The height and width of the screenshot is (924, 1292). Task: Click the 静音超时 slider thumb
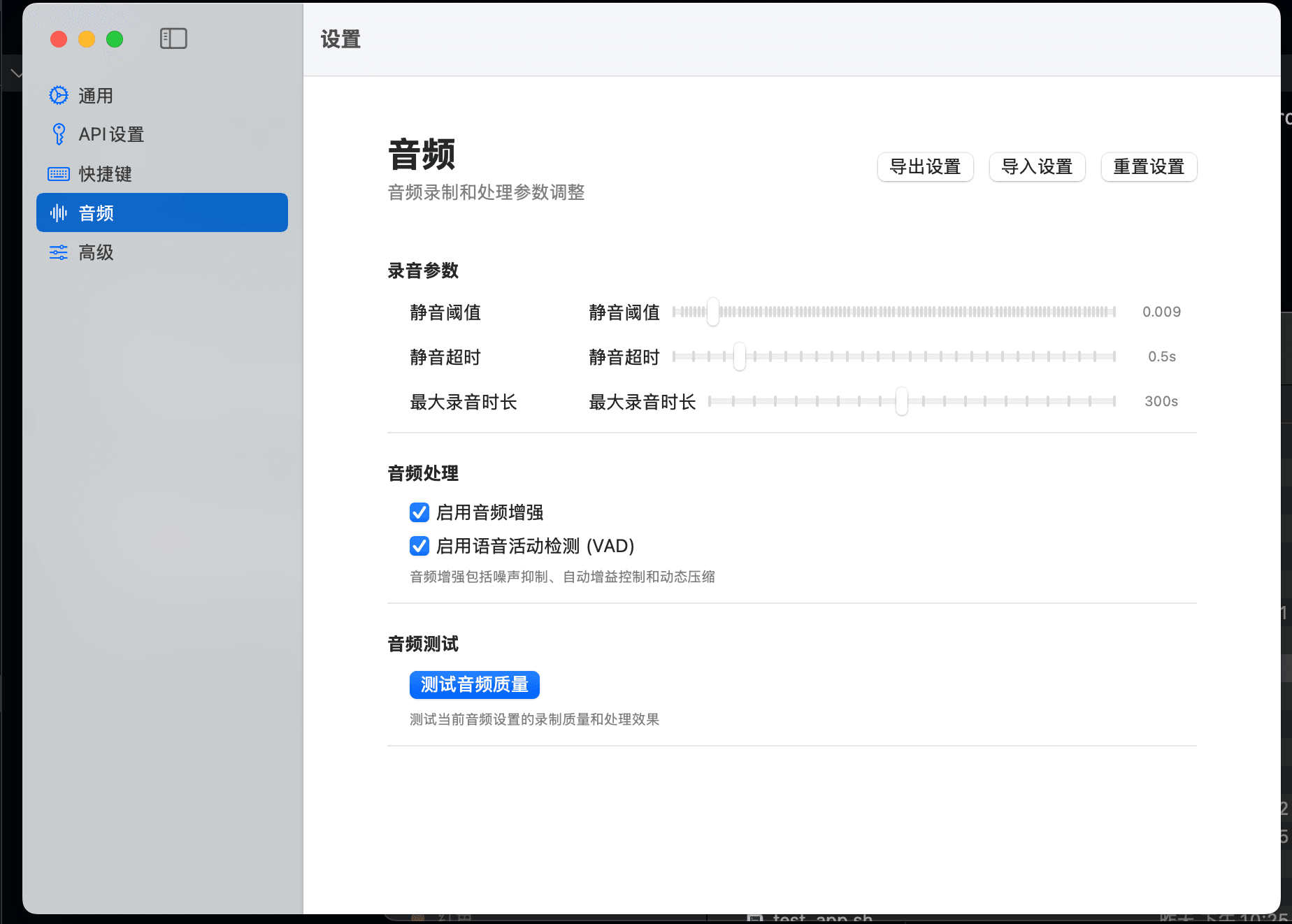click(740, 356)
